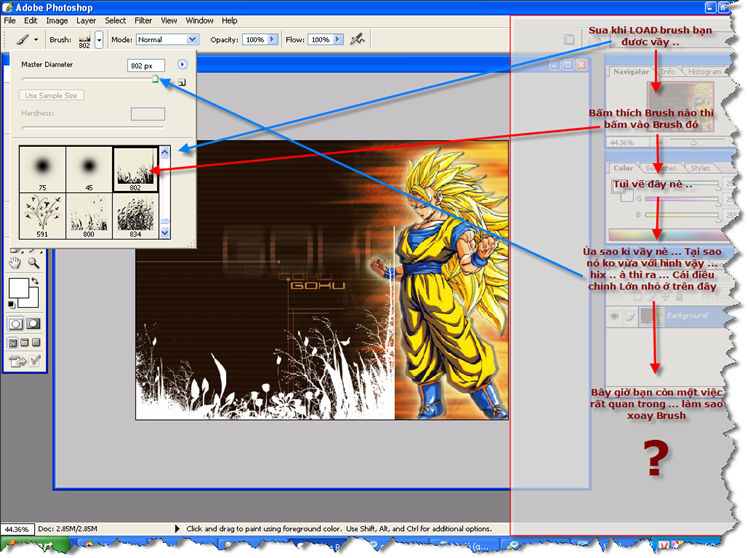Click the Navigator zoom slider handle
The image size is (747, 558).
tap(694, 142)
